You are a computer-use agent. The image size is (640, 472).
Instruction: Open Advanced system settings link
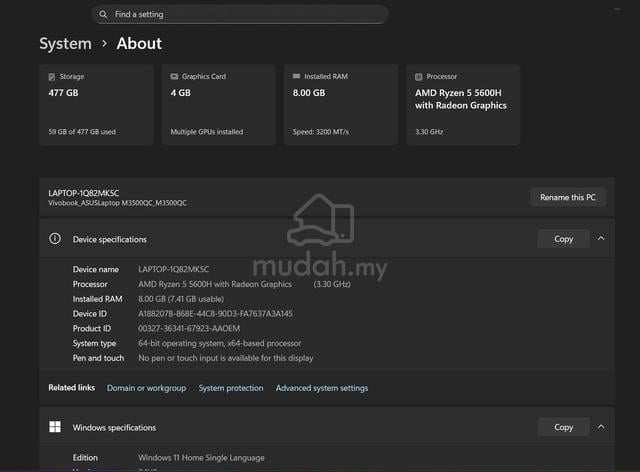322,388
